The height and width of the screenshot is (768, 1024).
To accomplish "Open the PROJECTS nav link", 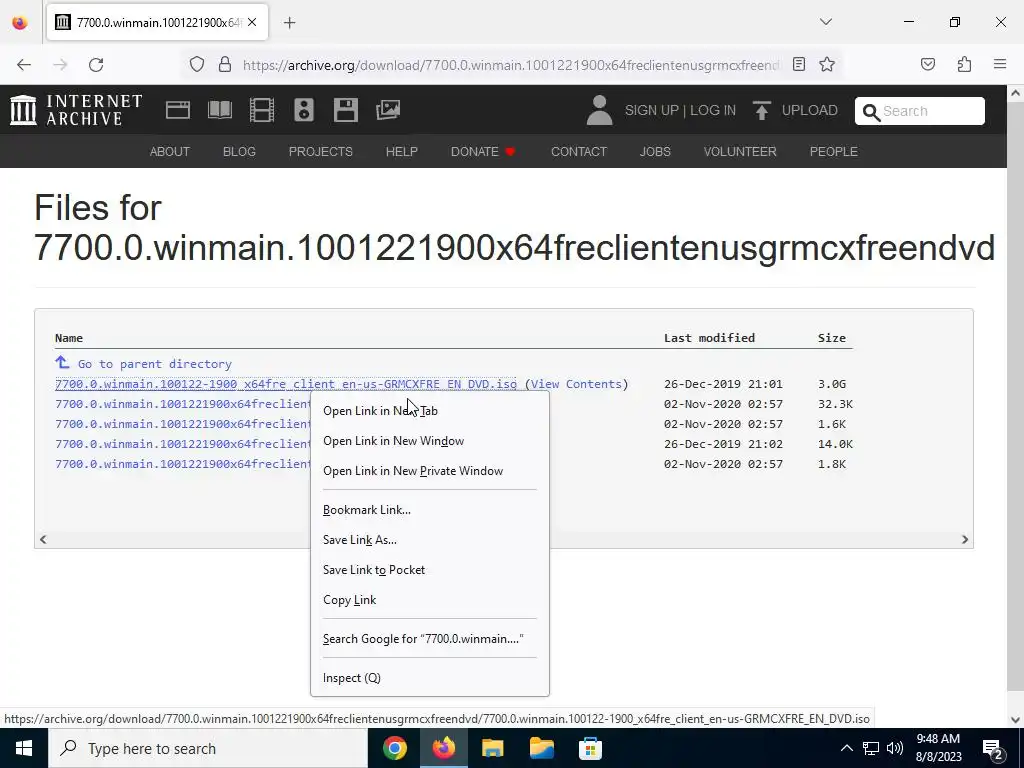I will (x=321, y=152).
